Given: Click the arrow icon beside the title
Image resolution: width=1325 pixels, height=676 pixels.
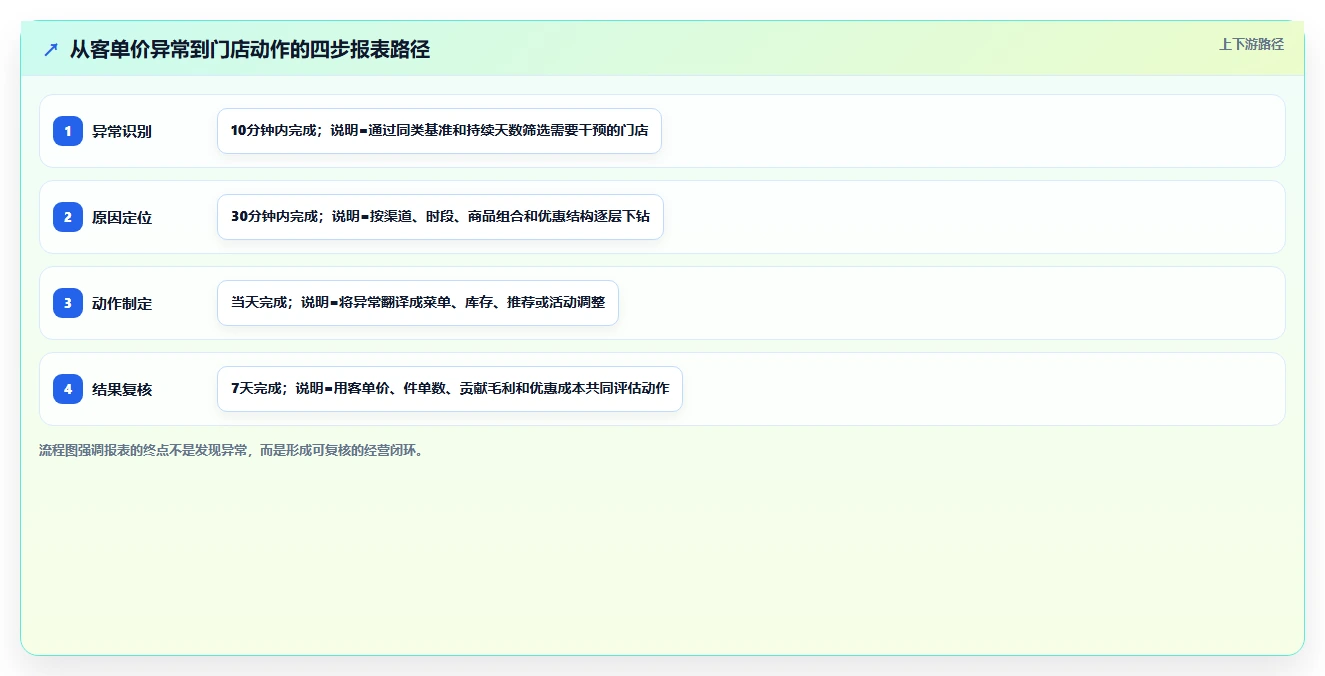Looking at the screenshot, I should tap(51, 49).
